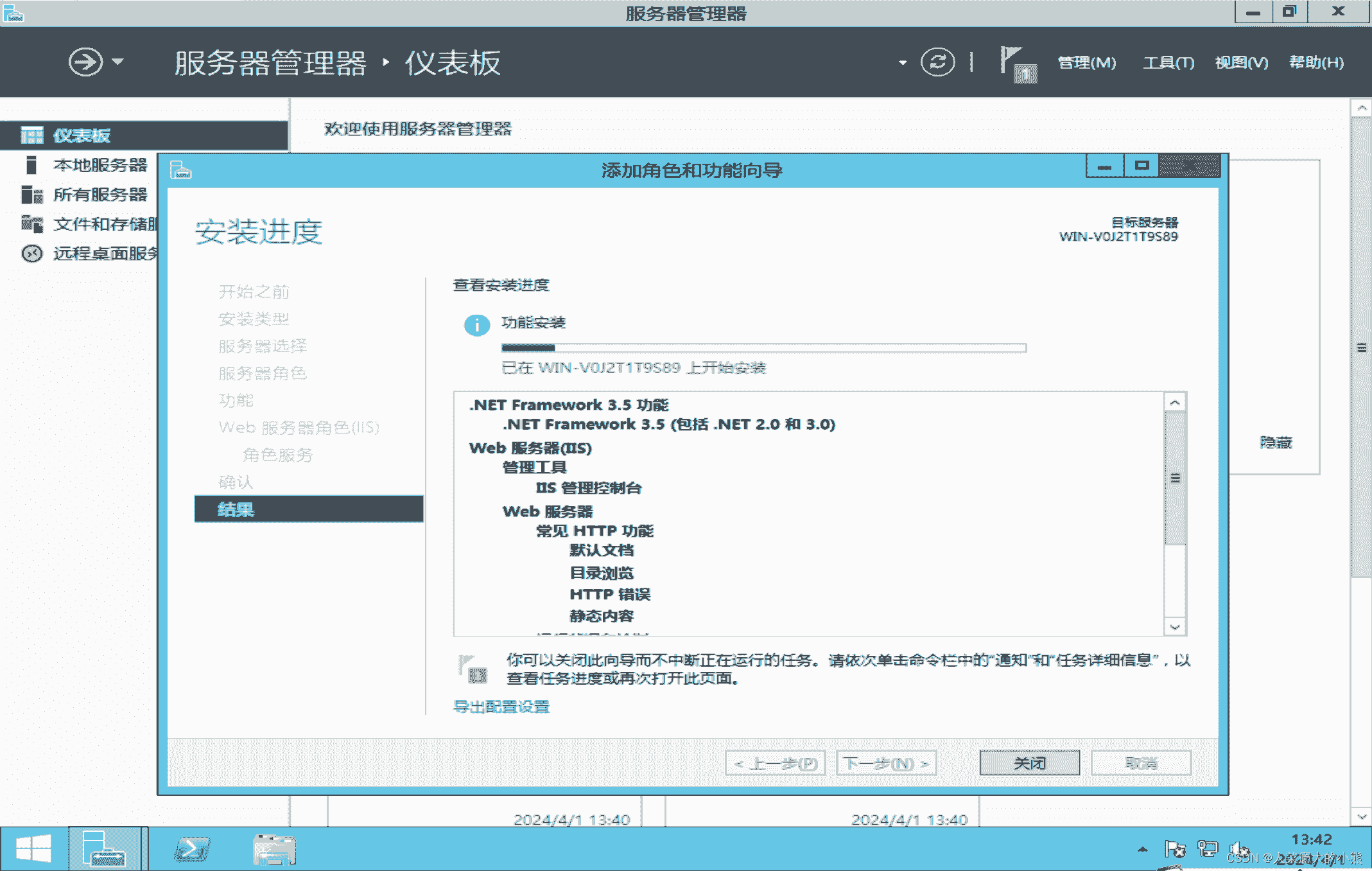
Task: Click the down arrow on the feature list scrollbar
Action: point(1175,627)
